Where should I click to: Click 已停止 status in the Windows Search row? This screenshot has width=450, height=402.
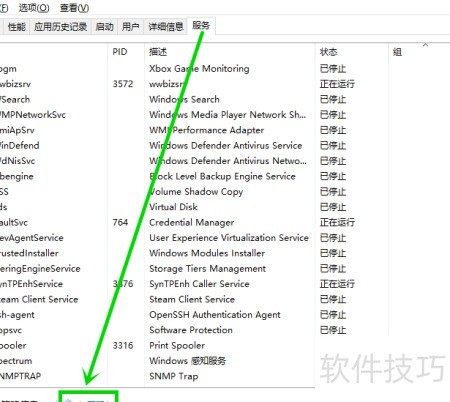[333, 99]
